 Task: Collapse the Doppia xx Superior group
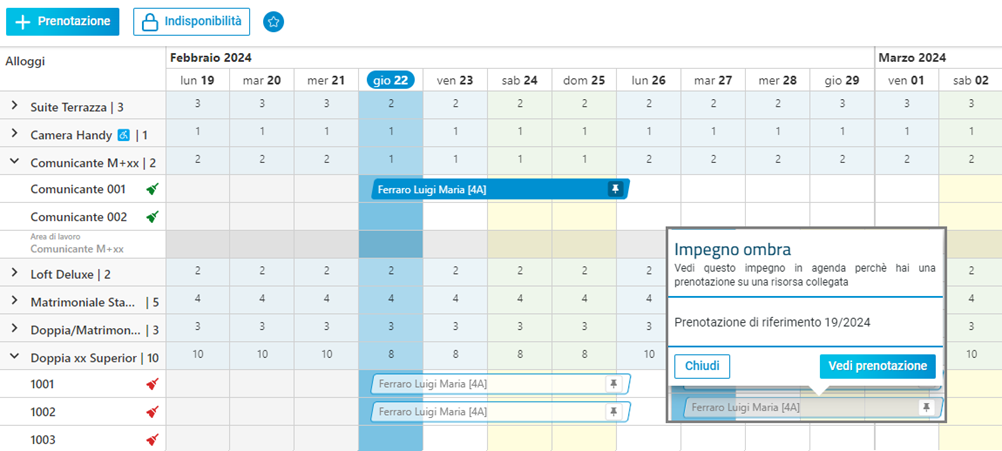tap(14, 357)
